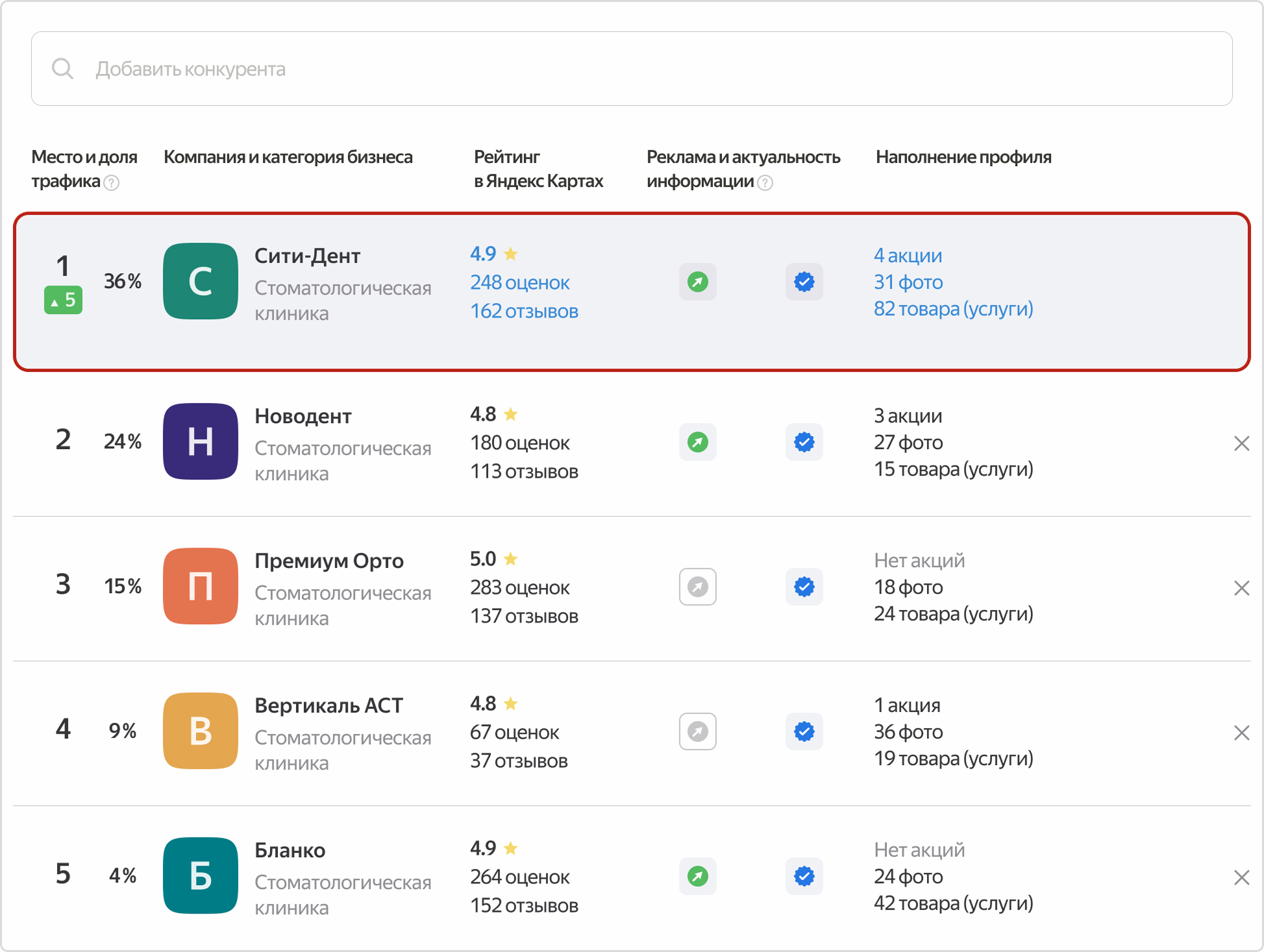Image resolution: width=1264 pixels, height=952 pixels.
Task: Remove Вертикаль АСТ using its X button
Action: tap(1242, 731)
